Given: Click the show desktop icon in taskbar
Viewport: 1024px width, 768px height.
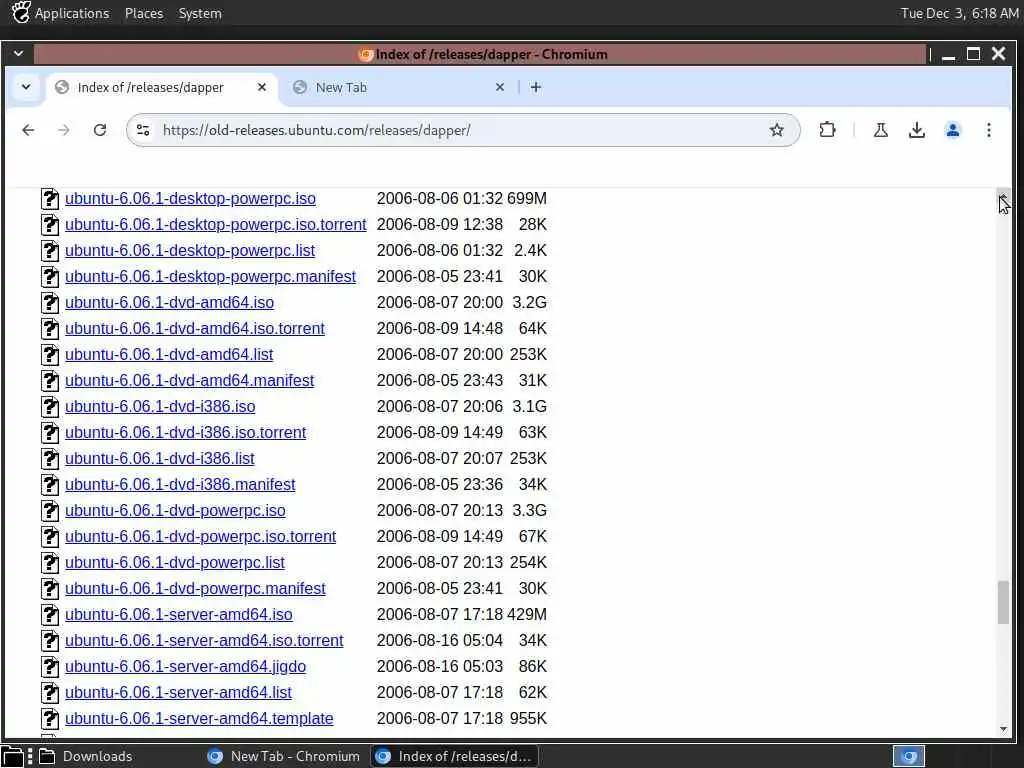Looking at the screenshot, I should tap(12, 756).
